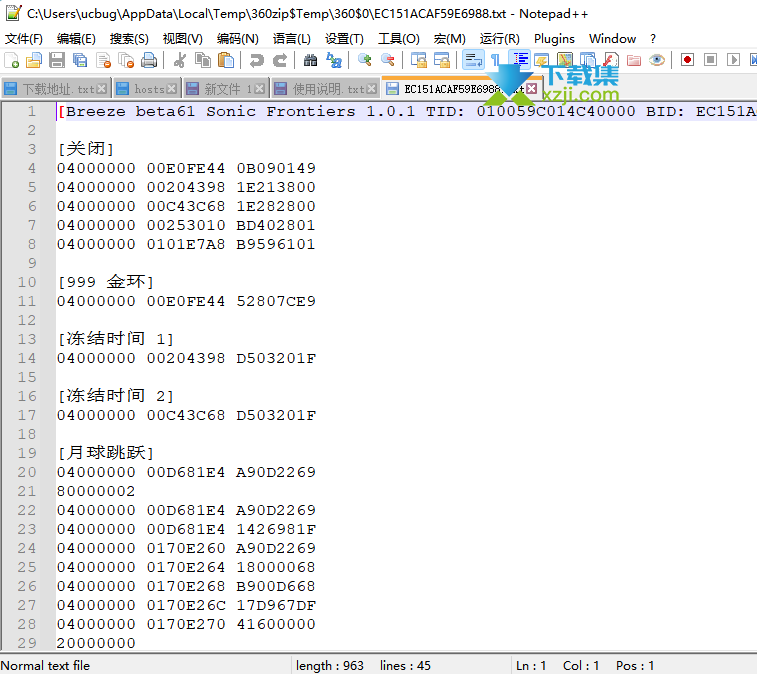The width and height of the screenshot is (757, 674).
Task: Close the current document via toolbar
Action: [103, 60]
